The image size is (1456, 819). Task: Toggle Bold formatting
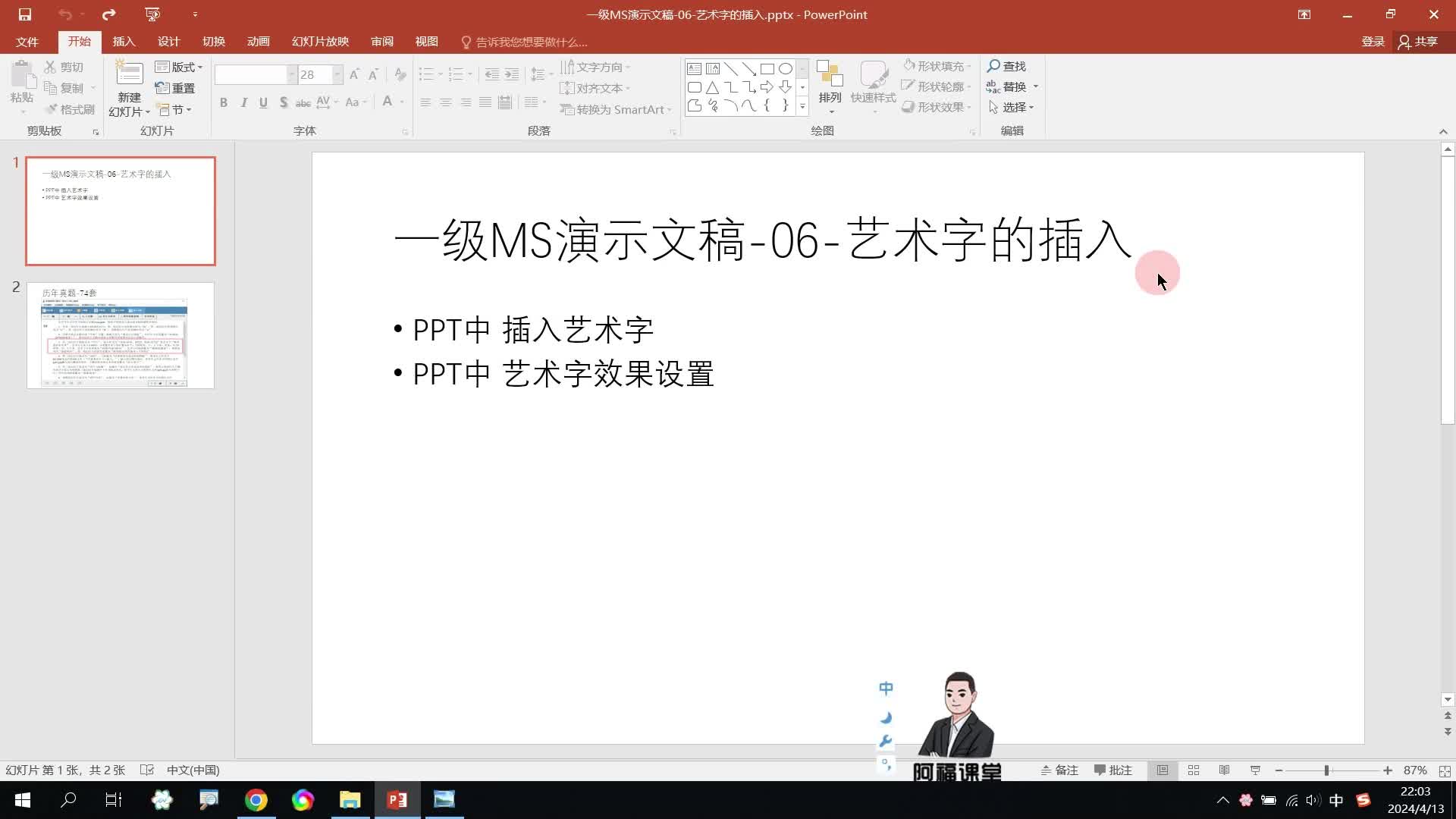(x=224, y=102)
